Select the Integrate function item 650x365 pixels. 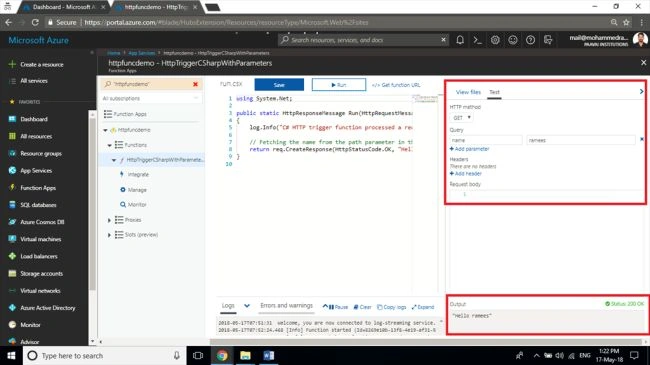(138, 175)
